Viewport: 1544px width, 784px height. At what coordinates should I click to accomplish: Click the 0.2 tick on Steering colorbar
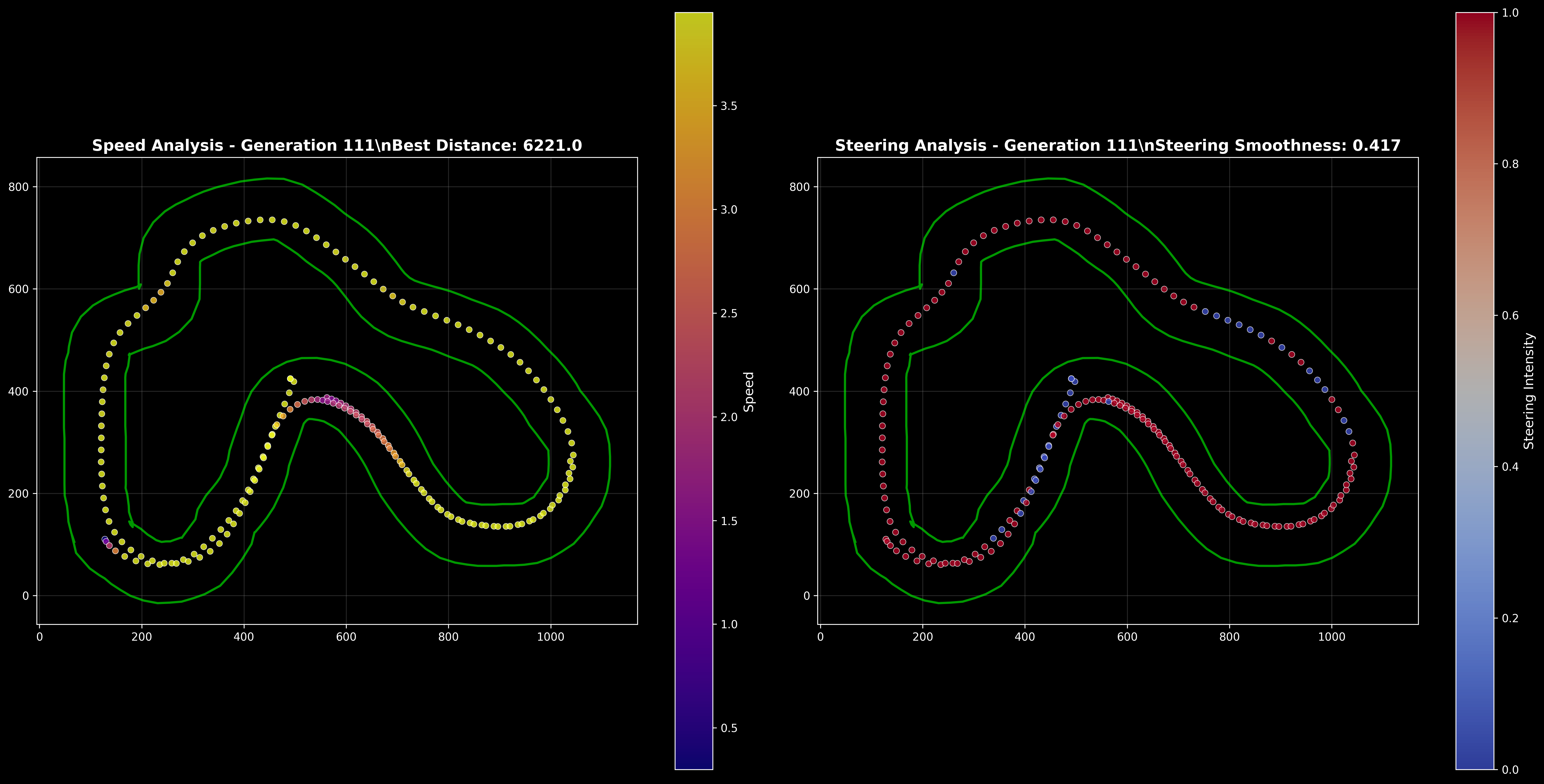1510,618
